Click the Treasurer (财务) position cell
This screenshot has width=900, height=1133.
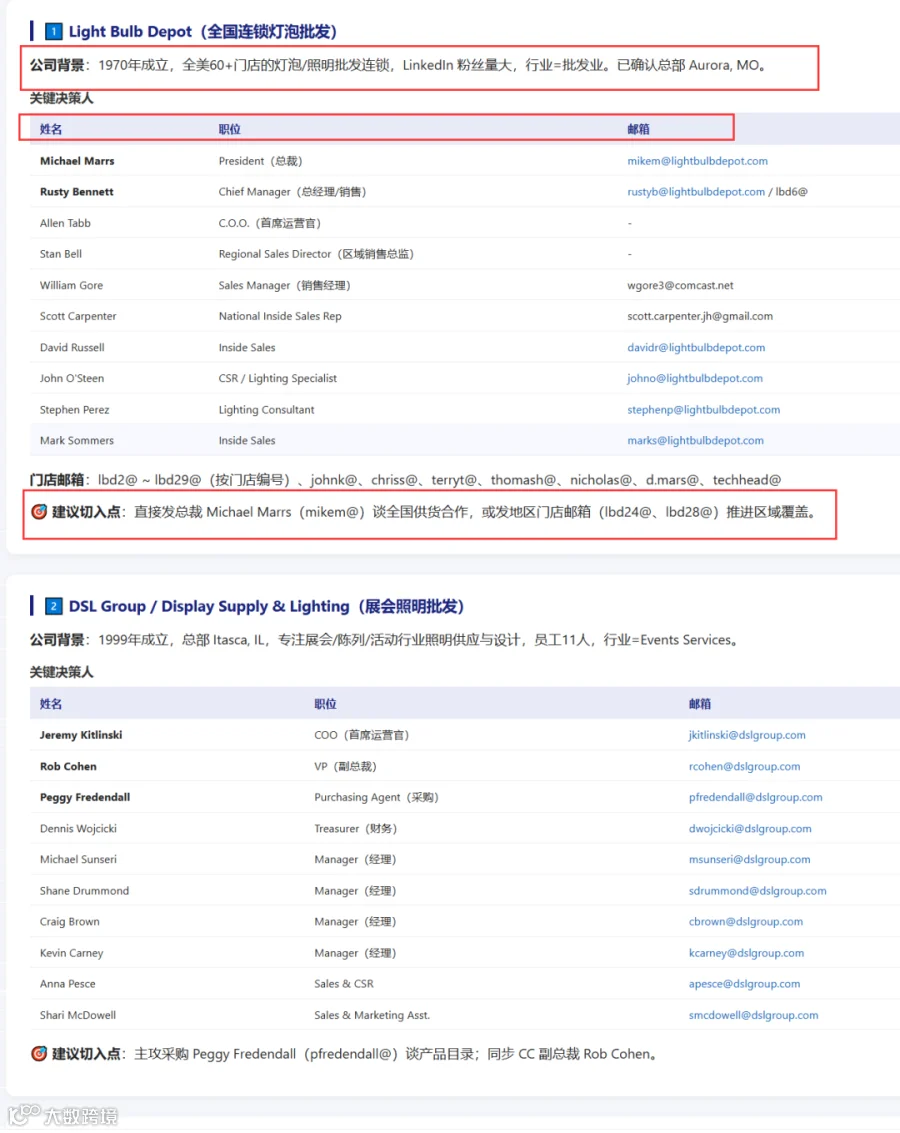pyautogui.click(x=355, y=829)
